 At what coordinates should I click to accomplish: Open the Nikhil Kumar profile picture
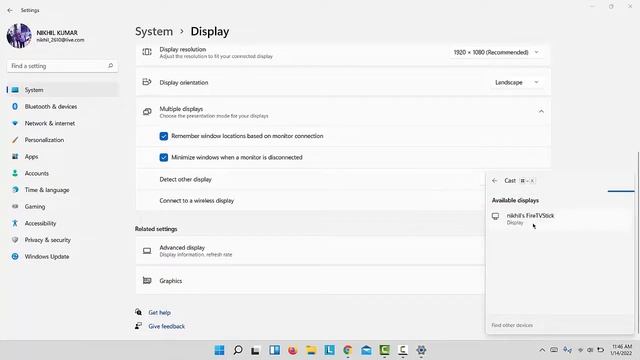19,36
